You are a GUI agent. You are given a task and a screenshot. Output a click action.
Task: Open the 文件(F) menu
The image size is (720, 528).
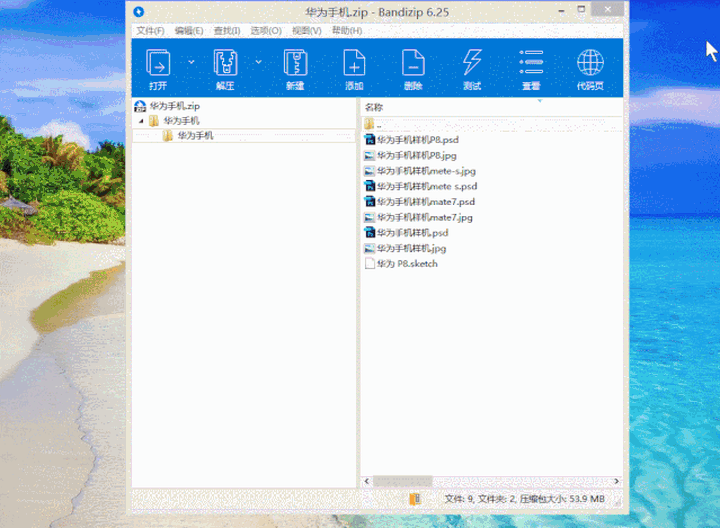click(150, 31)
